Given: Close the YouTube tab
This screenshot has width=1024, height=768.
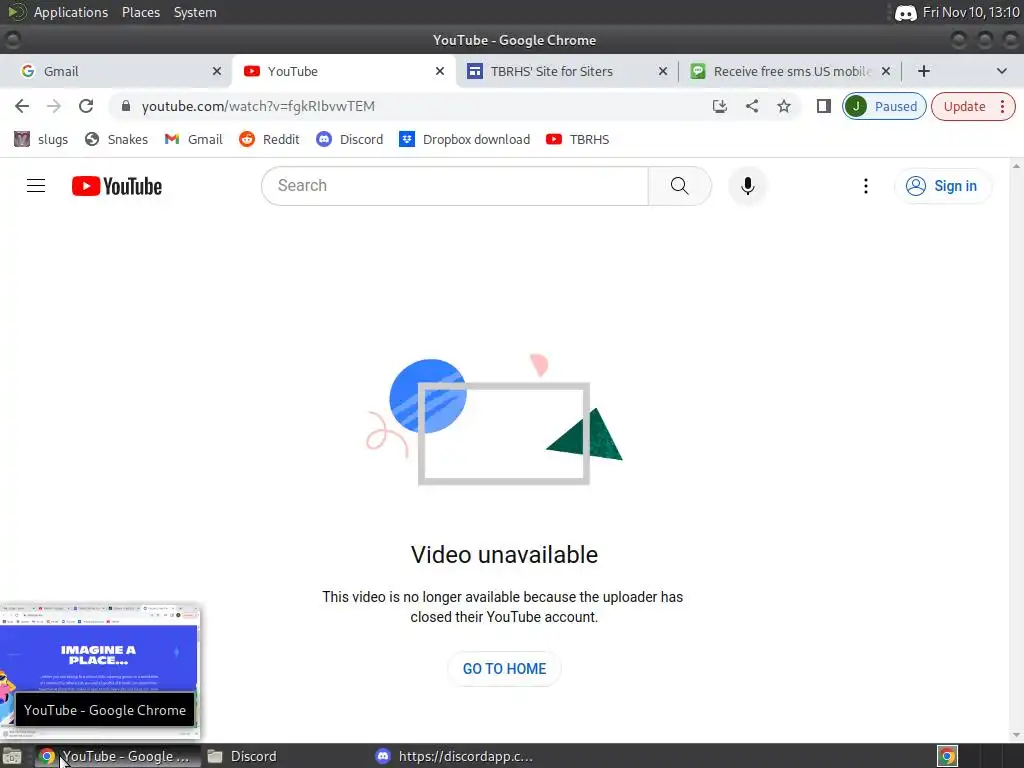Looking at the screenshot, I should 440,71.
